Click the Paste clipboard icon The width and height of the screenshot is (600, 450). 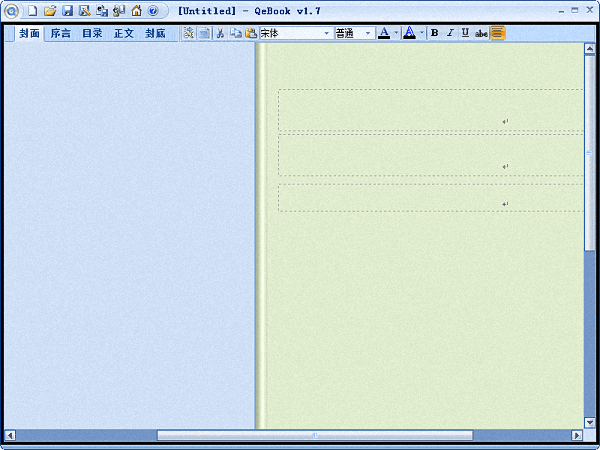pyautogui.click(x=250, y=33)
